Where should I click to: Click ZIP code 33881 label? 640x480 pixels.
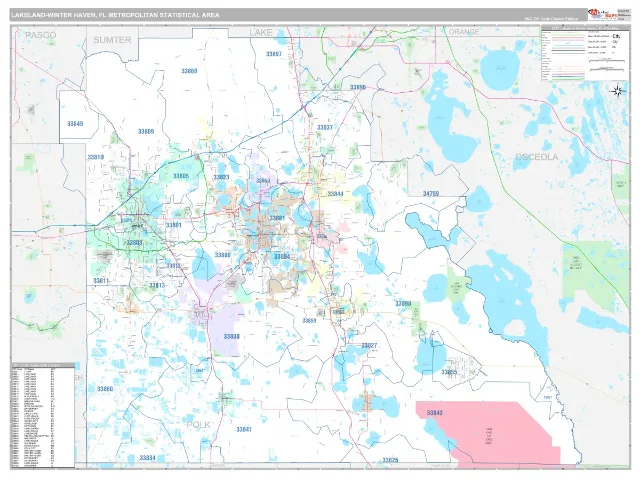click(x=277, y=218)
